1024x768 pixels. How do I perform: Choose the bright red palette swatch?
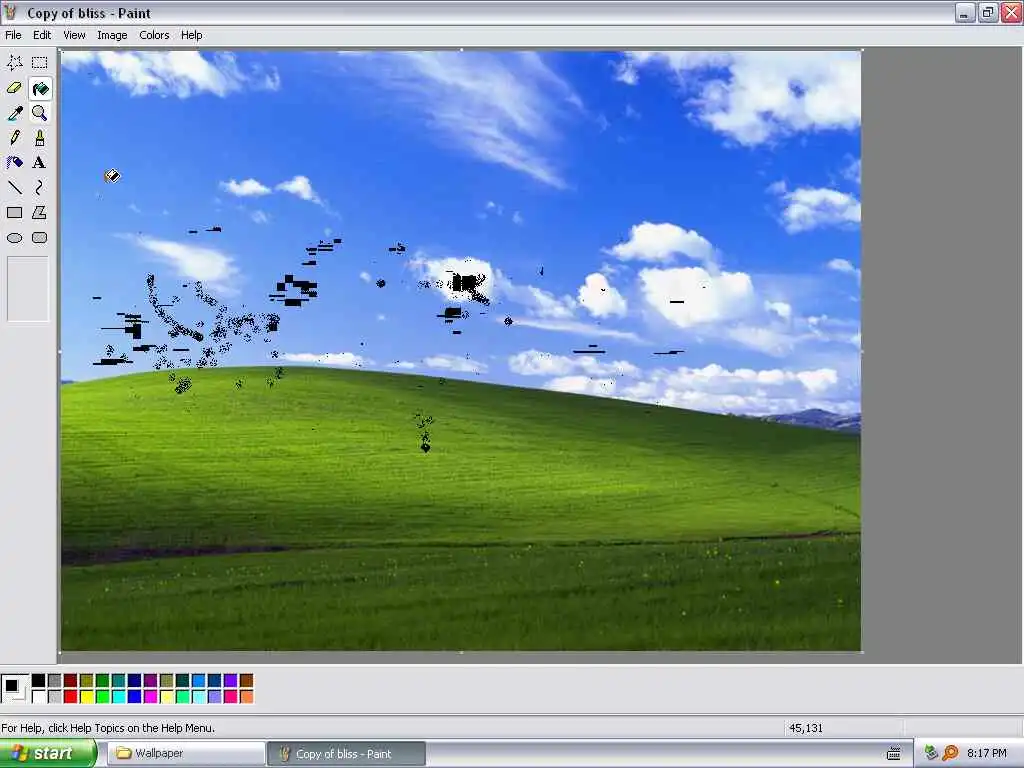click(x=71, y=697)
